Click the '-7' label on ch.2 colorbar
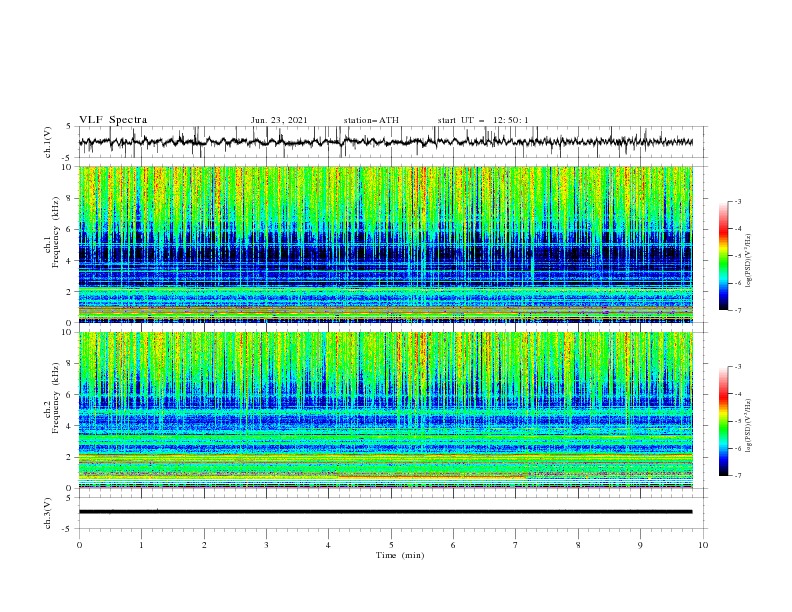 [x=737, y=476]
